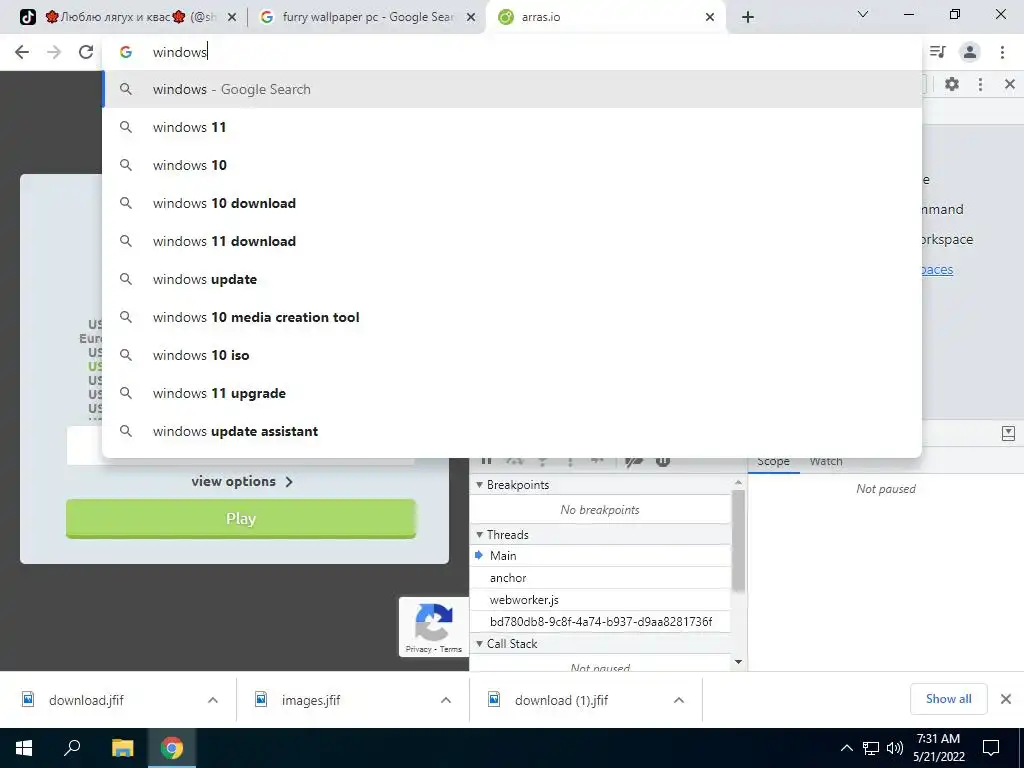Expand 'view options' in arras.io
The width and height of the screenshot is (1024, 768).
[242, 481]
